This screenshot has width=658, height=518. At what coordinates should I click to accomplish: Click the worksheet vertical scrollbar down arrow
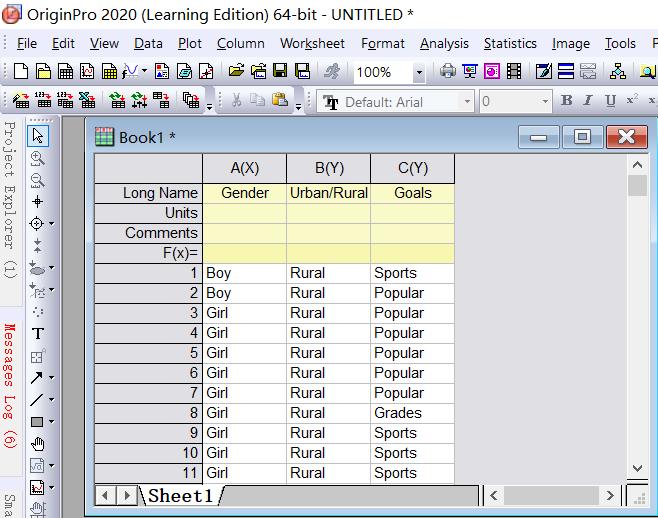click(x=637, y=468)
